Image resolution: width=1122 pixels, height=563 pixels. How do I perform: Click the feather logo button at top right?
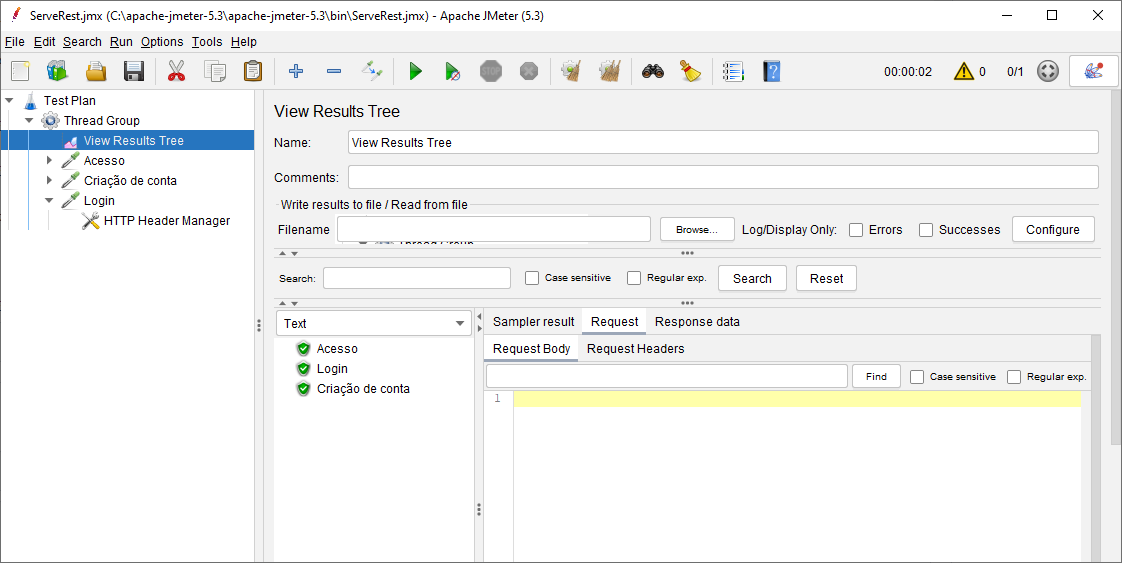coord(1093,72)
